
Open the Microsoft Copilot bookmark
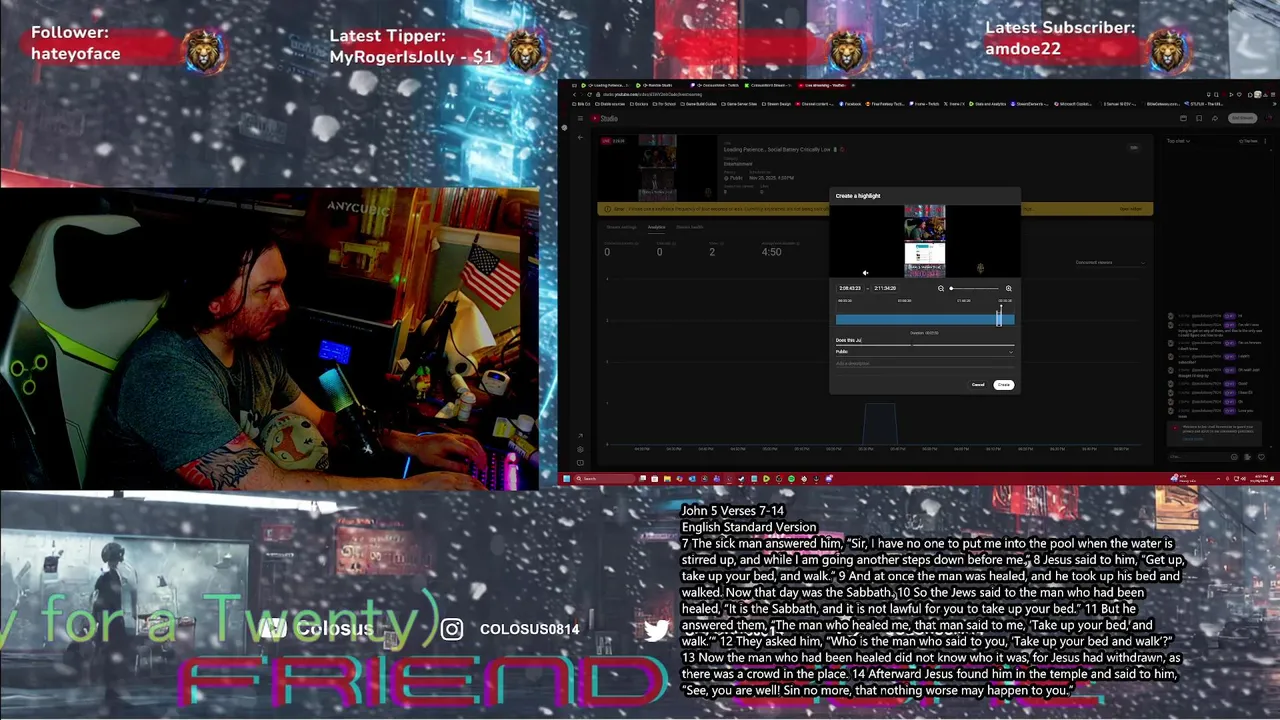click(1073, 104)
